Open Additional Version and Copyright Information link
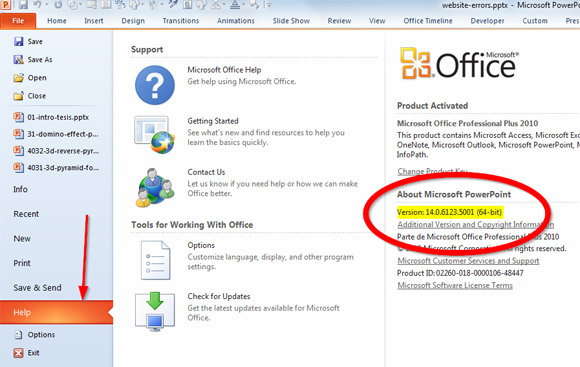The height and width of the screenshot is (367, 580). pyautogui.click(x=475, y=225)
